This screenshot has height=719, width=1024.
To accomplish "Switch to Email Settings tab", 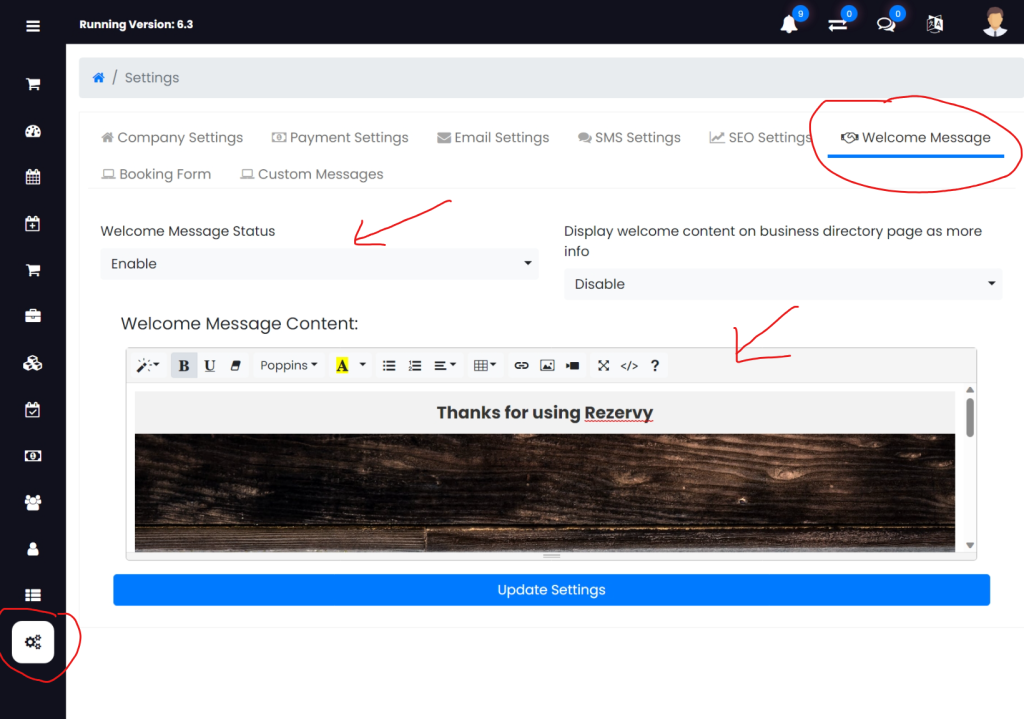I will [x=493, y=138].
